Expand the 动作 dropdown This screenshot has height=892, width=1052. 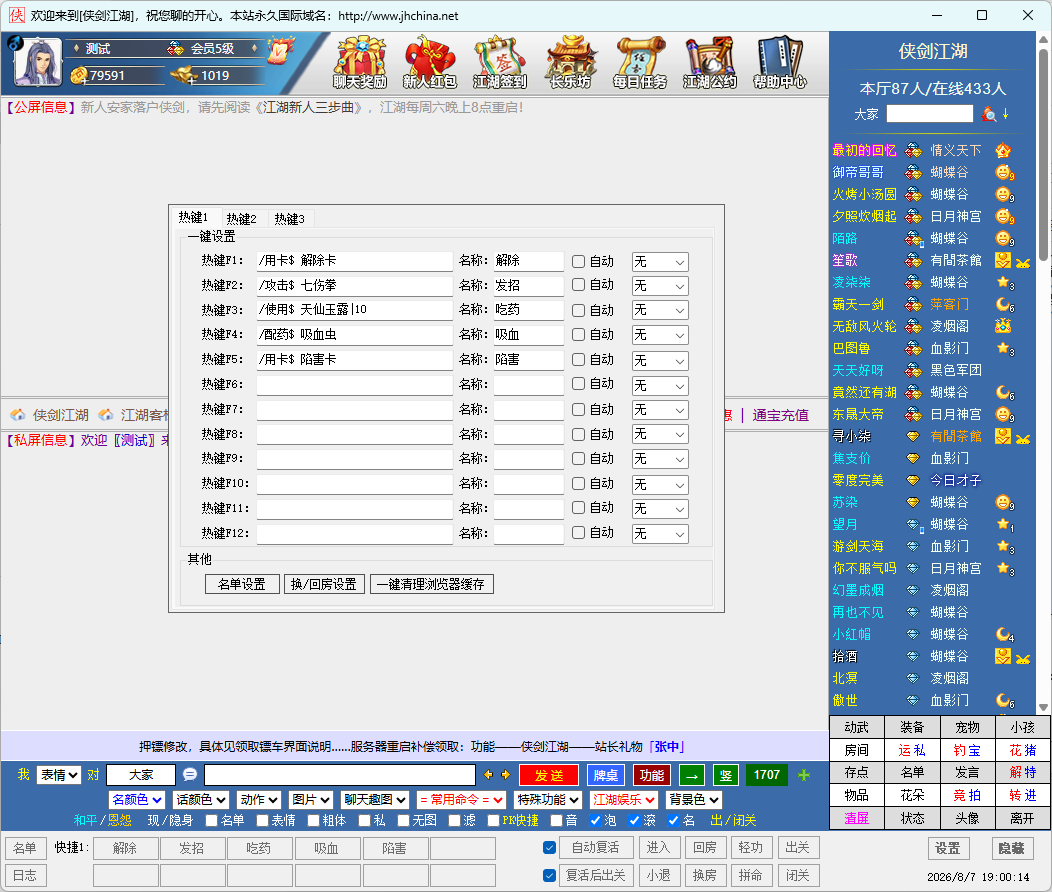(x=259, y=799)
